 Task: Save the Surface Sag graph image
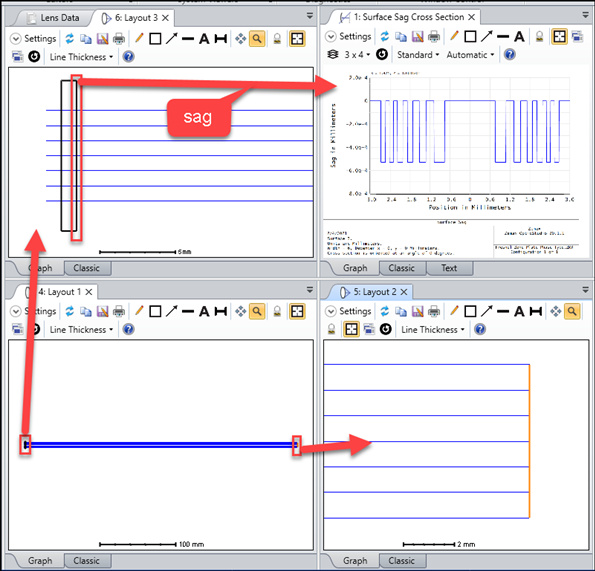(x=417, y=36)
